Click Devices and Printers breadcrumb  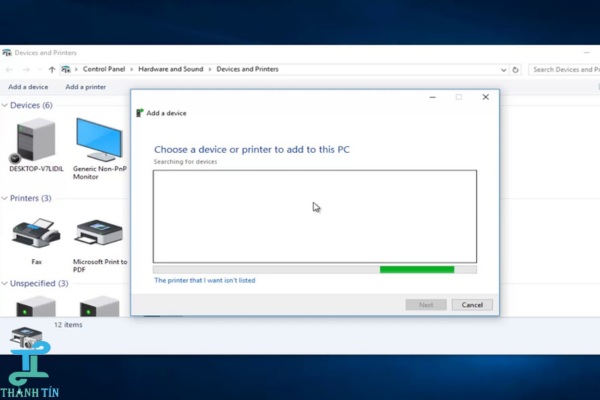pos(248,69)
